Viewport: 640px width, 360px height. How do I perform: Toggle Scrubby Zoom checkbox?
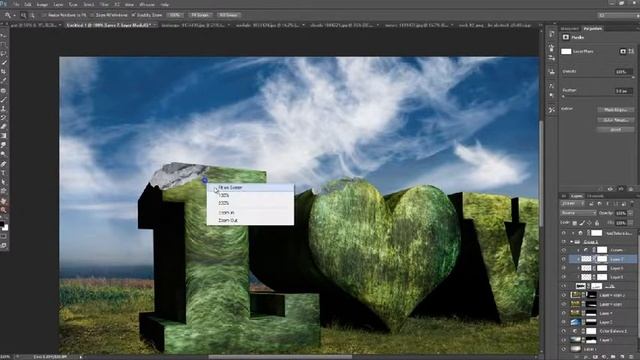tap(133, 15)
